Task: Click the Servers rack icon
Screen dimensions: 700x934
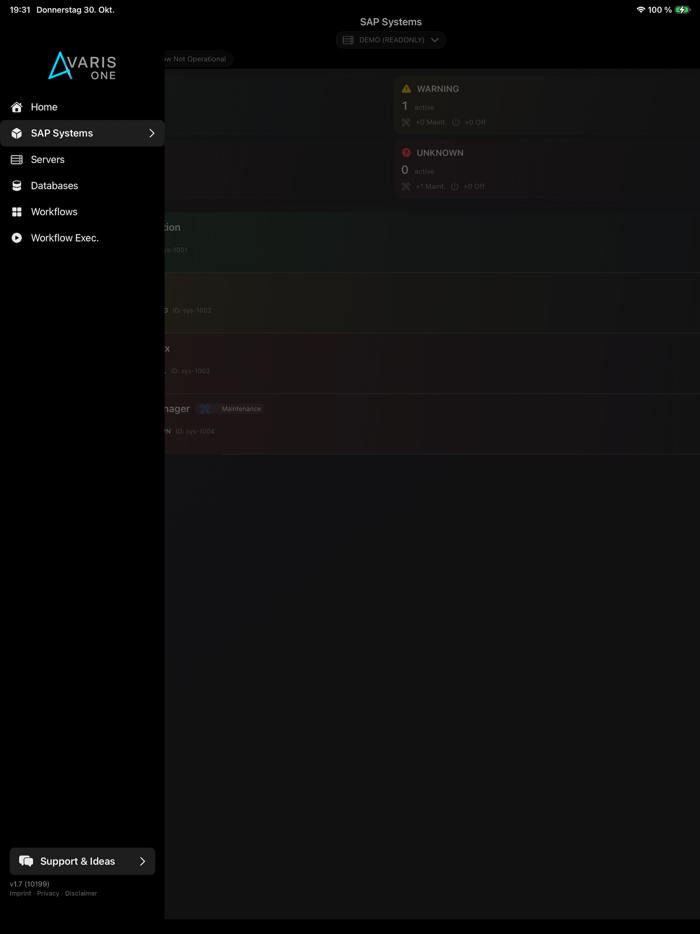Action: pyautogui.click(x=17, y=160)
